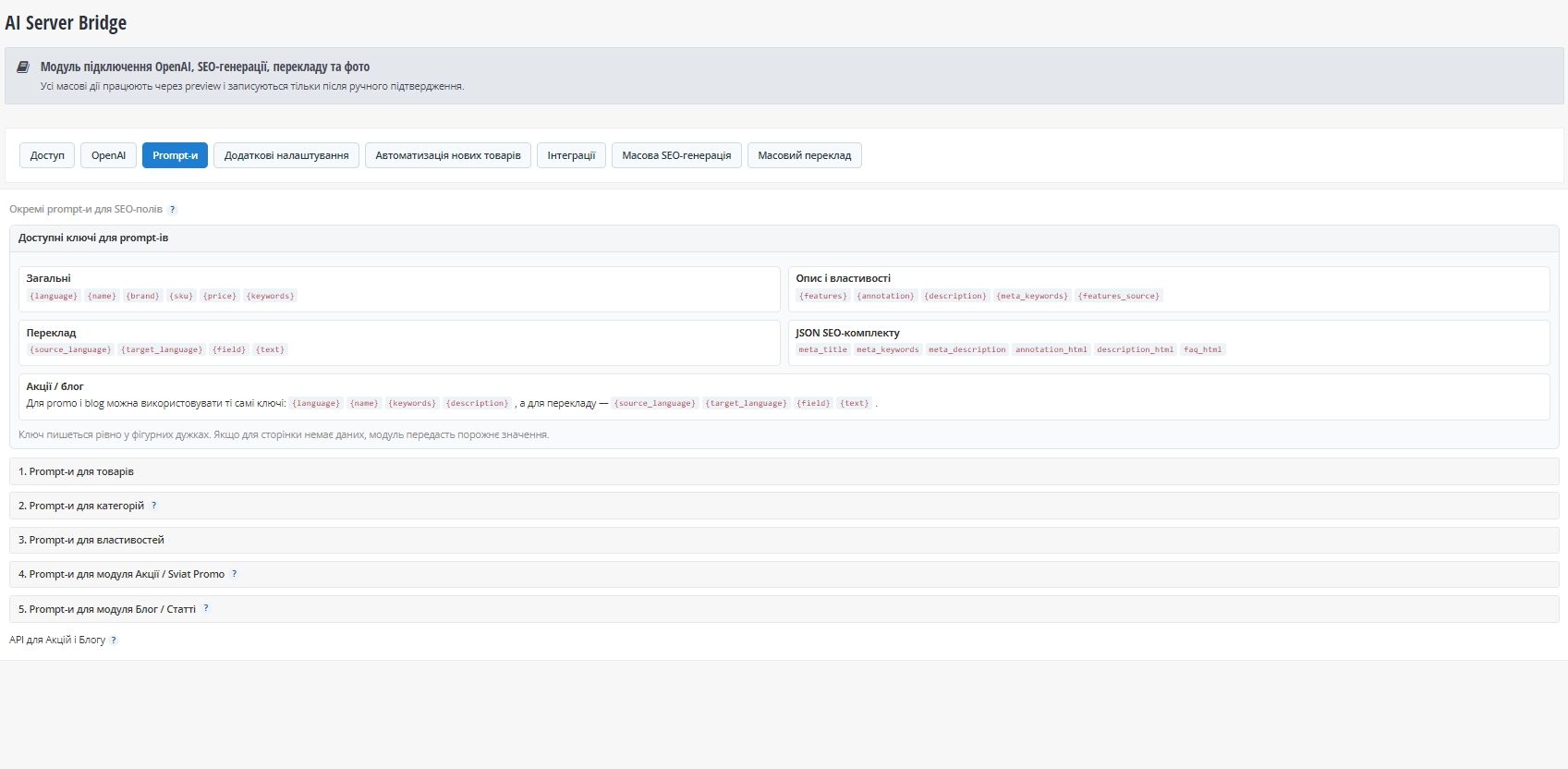Show help for the Акції / Sviat Promo prompts
The image size is (1568, 769).
[235, 574]
